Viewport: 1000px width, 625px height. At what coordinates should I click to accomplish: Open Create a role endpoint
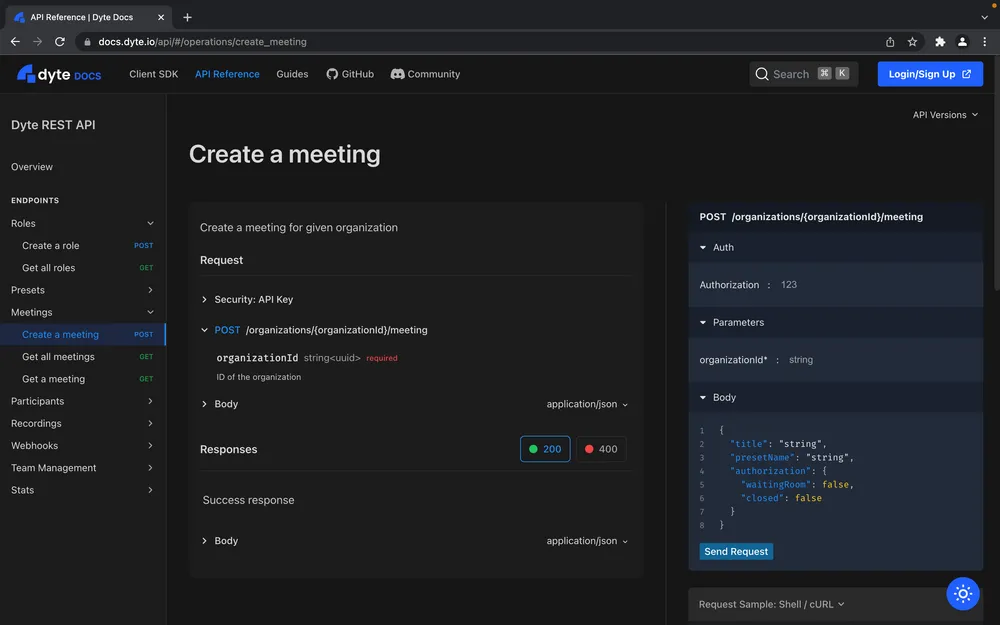click(x=82, y=246)
